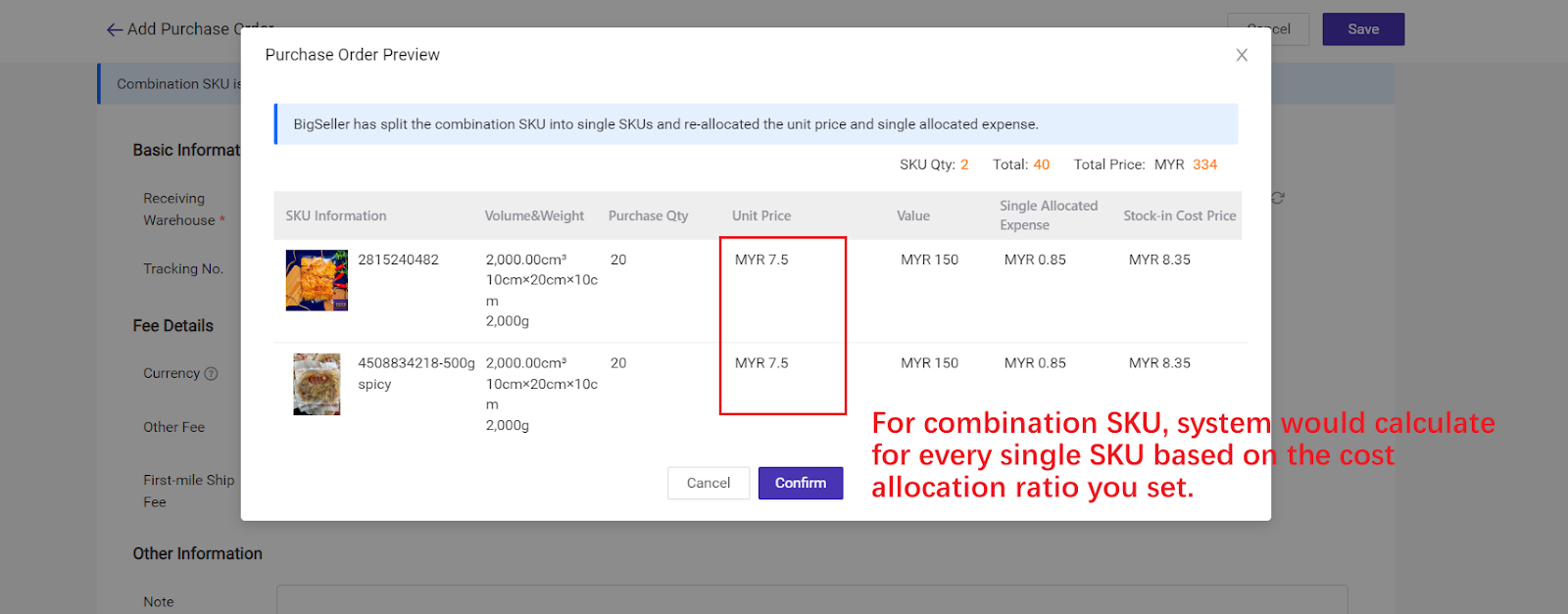Click the back arrow beside Add Purchase Order
This screenshot has width=1568, height=614.
[x=114, y=29]
